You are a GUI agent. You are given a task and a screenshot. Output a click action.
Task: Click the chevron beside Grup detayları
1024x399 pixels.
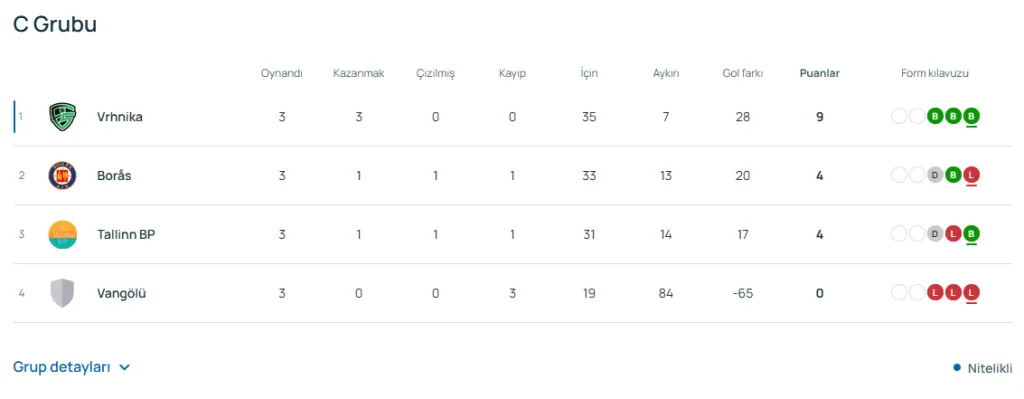pyautogui.click(x=125, y=368)
